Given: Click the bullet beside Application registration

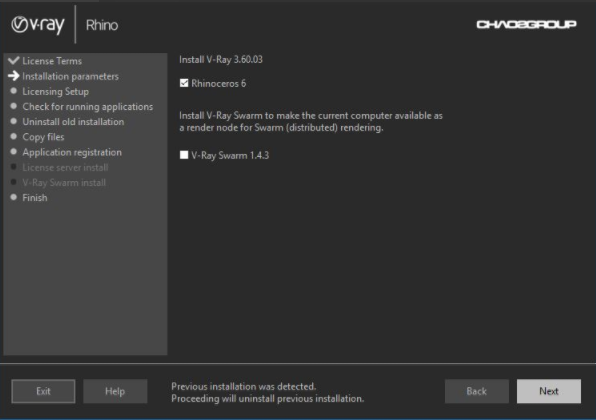Looking at the screenshot, I should tap(14, 152).
